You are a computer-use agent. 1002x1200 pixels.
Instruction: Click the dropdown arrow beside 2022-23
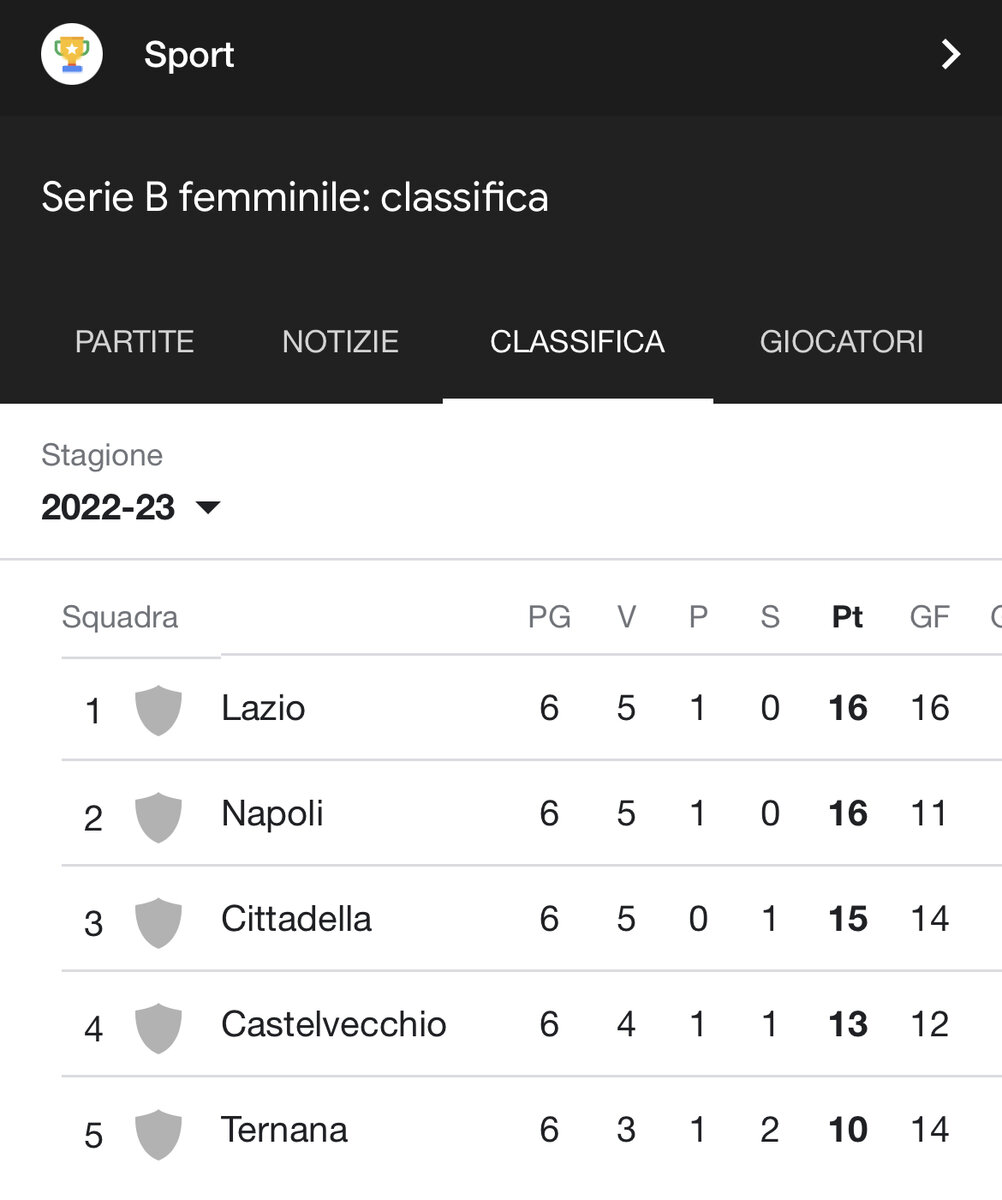pos(208,508)
